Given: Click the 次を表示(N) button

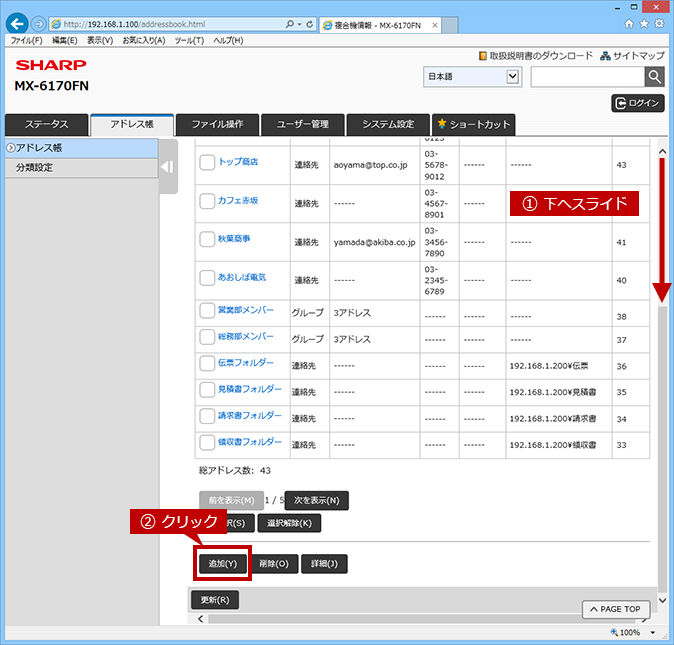Looking at the screenshot, I should tap(316, 501).
